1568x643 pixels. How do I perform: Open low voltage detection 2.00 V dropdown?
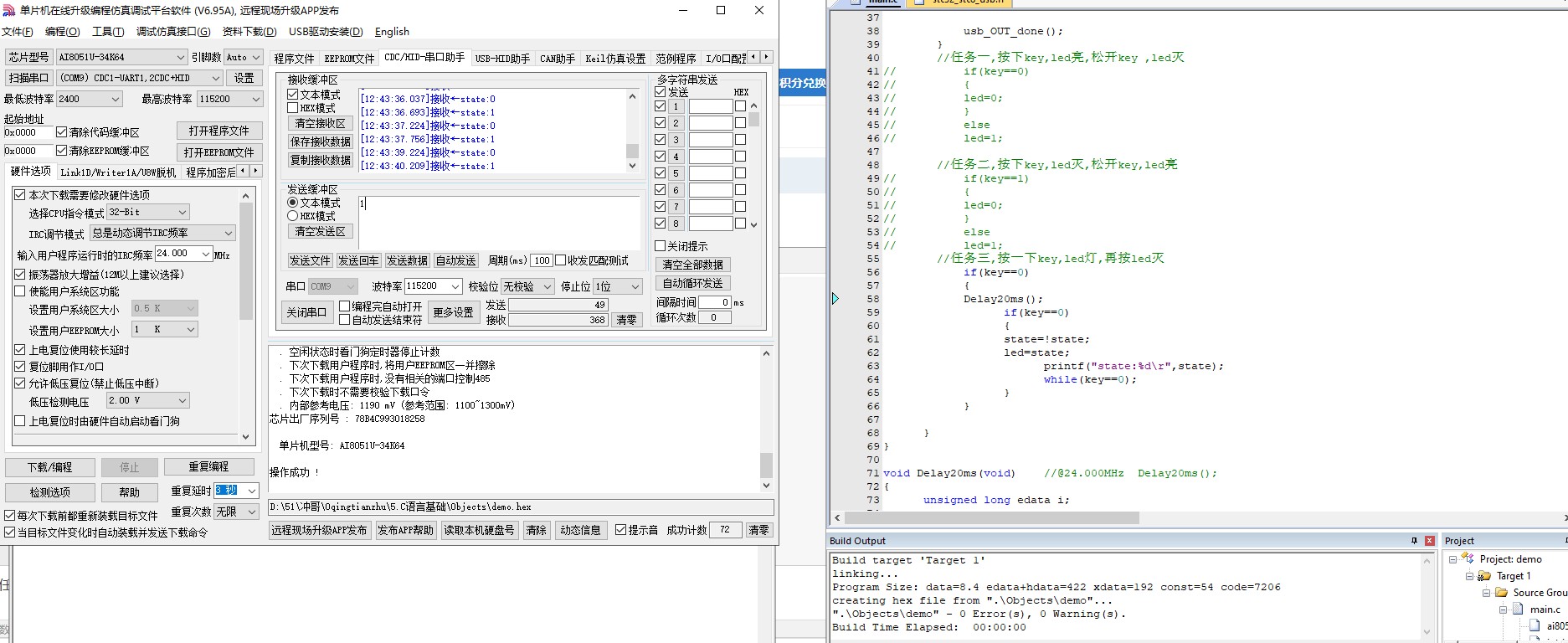point(148,401)
